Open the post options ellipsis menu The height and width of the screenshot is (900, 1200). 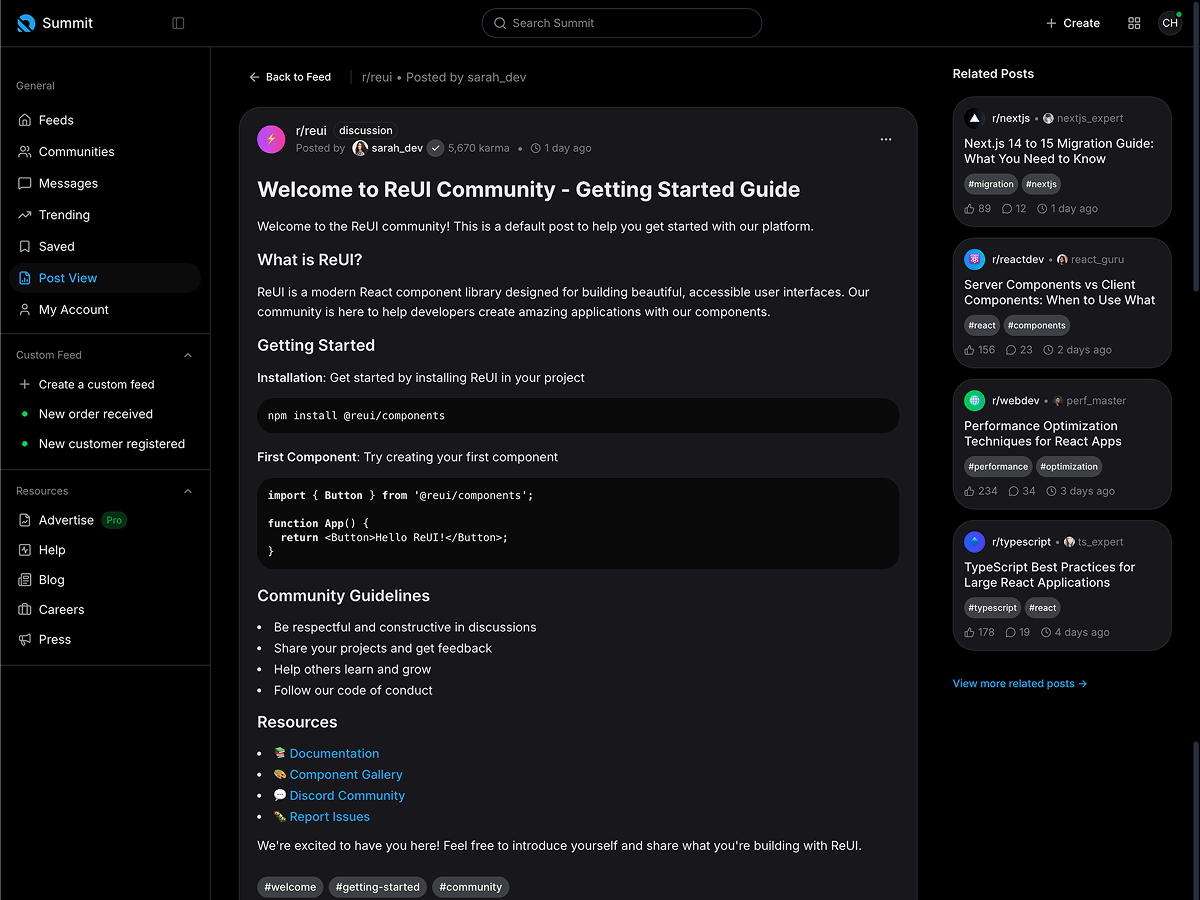pyautogui.click(x=885, y=139)
